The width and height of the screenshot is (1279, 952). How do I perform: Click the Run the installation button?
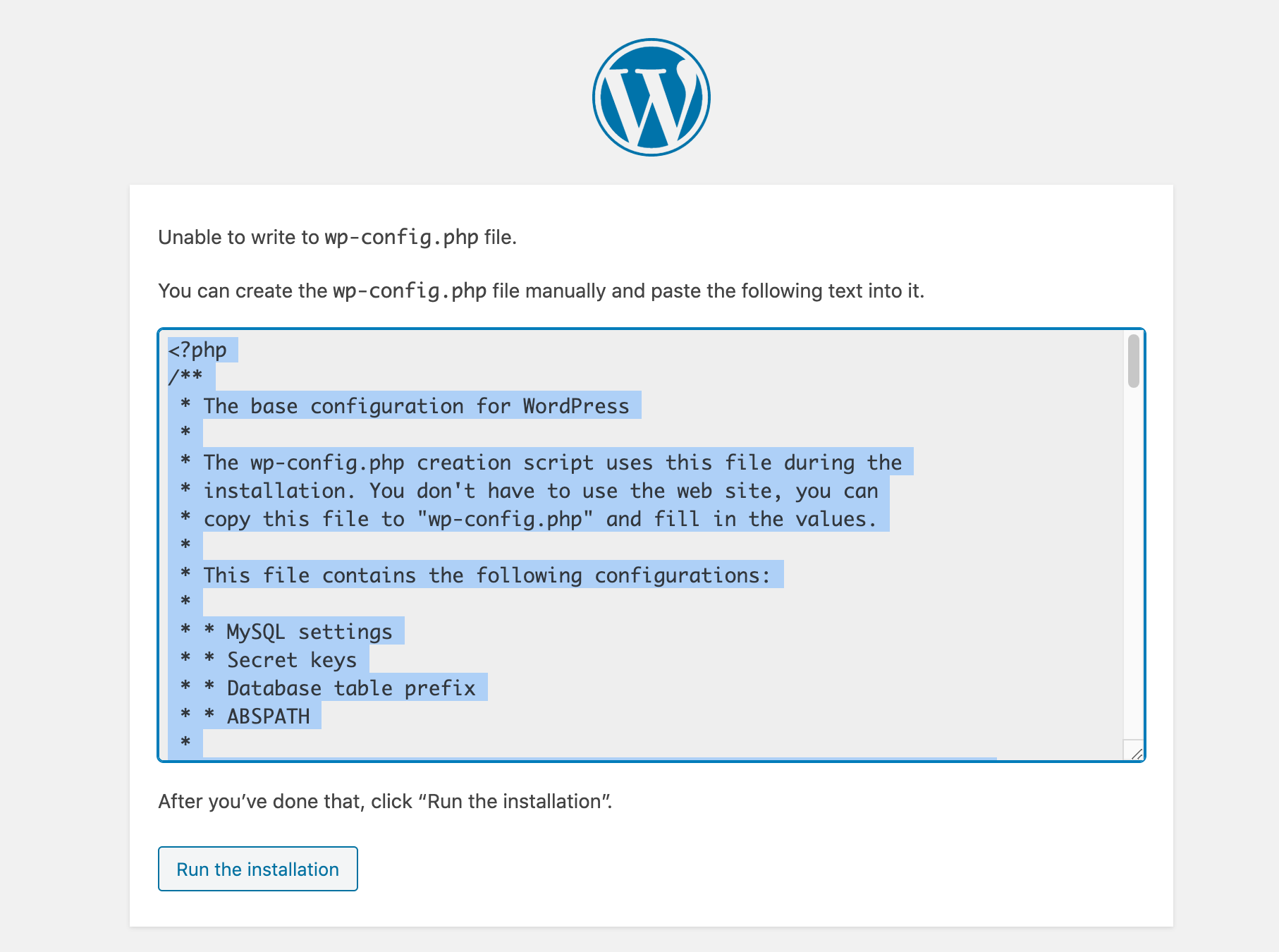[258, 869]
